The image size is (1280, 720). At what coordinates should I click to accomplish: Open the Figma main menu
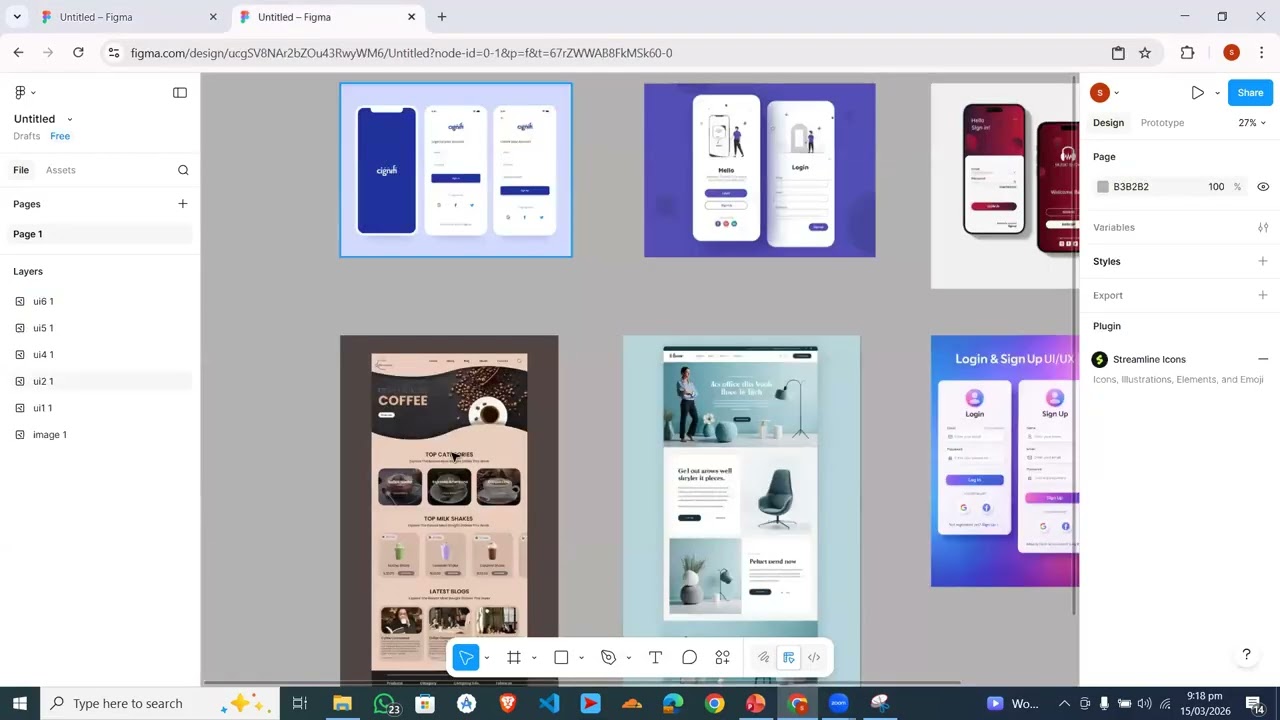click(x=24, y=93)
